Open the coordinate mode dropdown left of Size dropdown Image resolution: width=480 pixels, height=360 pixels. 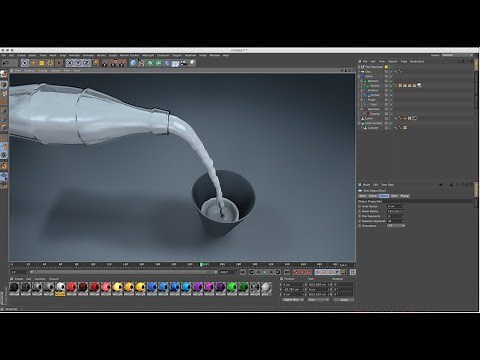click(293, 300)
